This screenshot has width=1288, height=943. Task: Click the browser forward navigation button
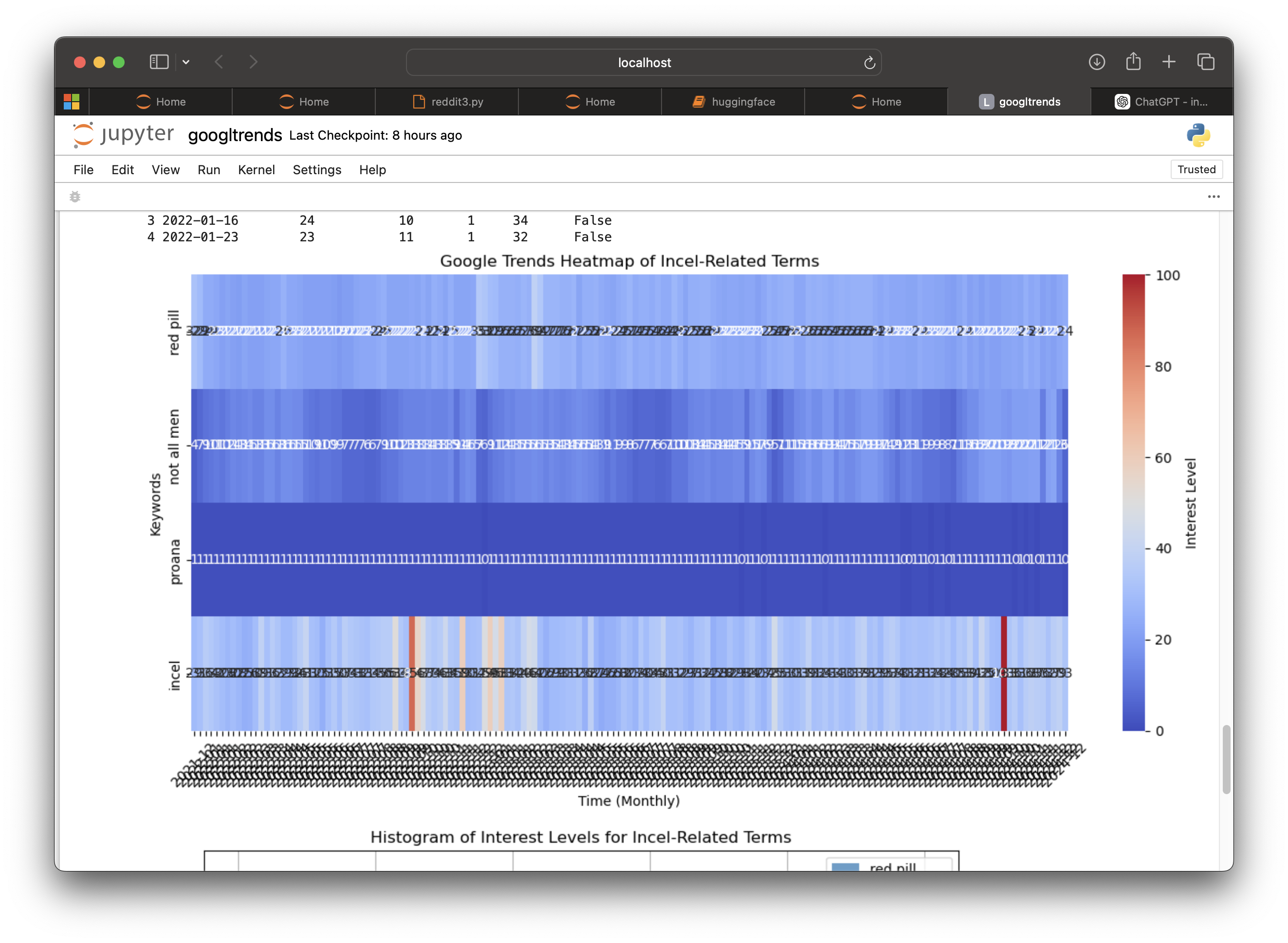(254, 62)
